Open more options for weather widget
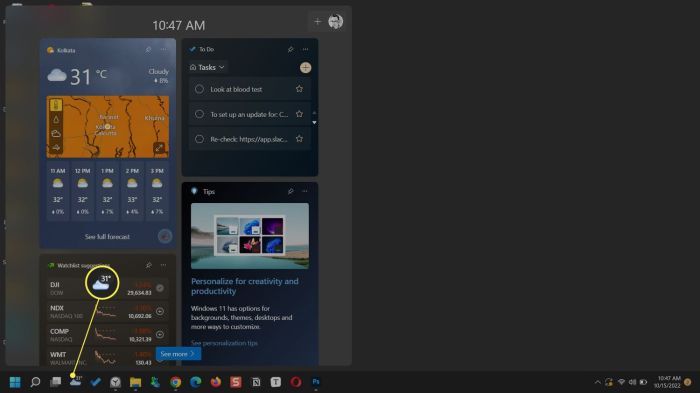Image resolution: width=700 pixels, height=393 pixels. coord(163,50)
